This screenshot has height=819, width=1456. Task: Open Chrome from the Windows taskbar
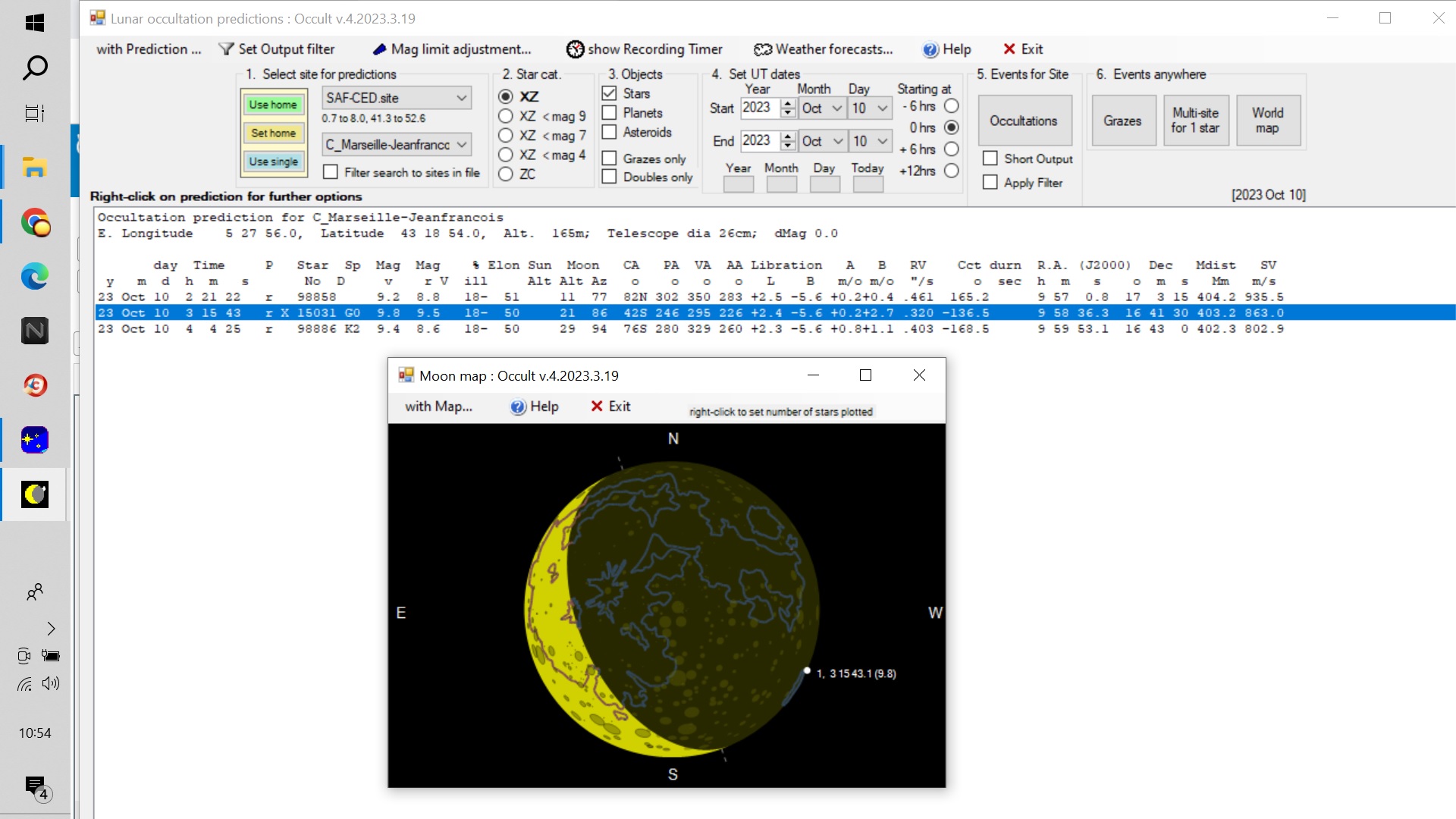pos(35,223)
